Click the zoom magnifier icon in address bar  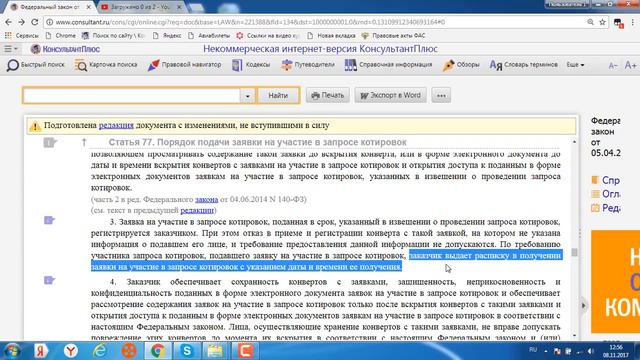pyautogui.click(x=590, y=22)
